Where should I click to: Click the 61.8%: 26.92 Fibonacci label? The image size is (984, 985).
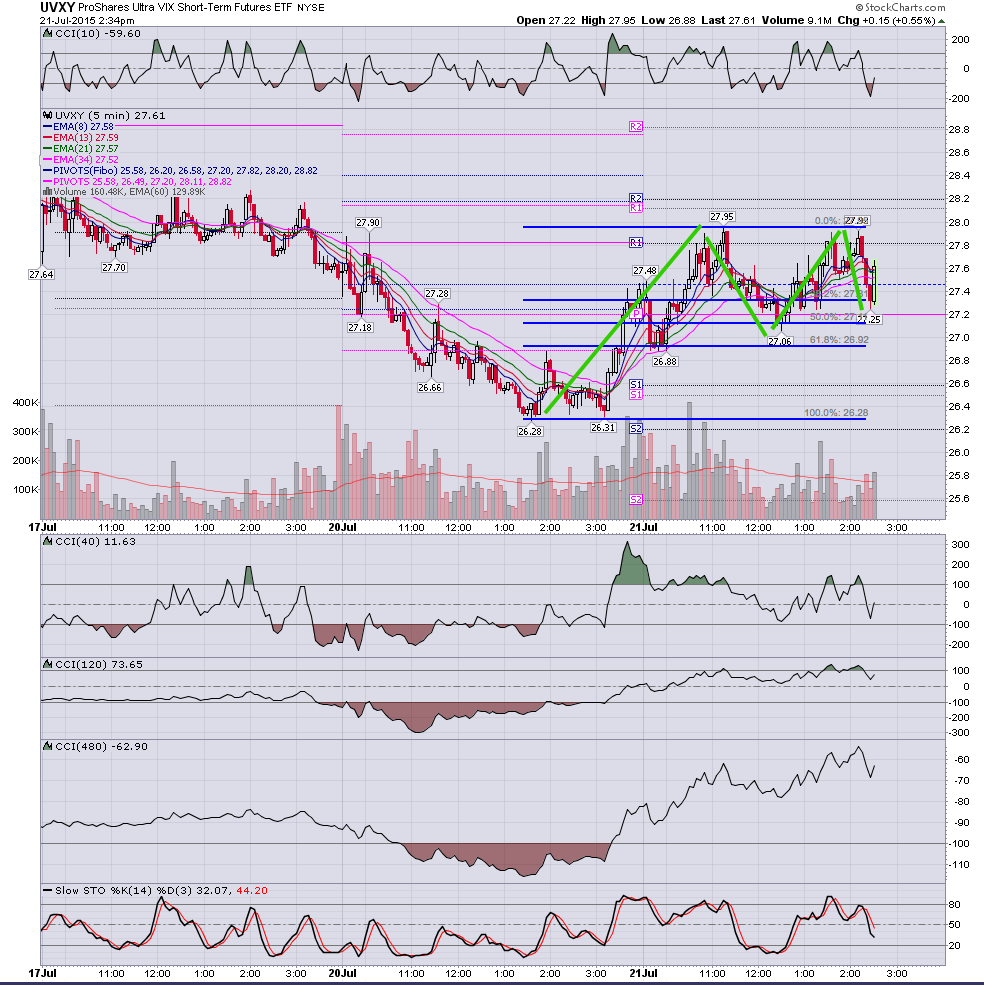coord(839,340)
